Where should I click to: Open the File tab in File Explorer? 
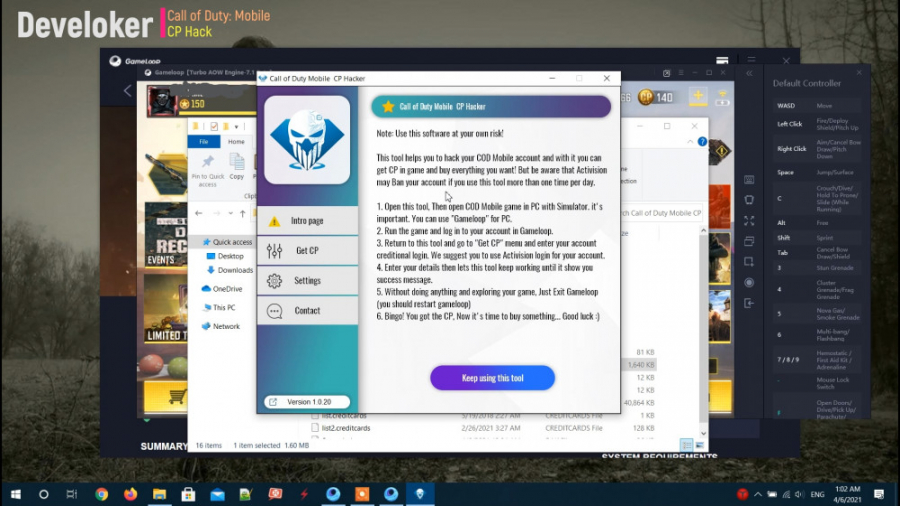tap(203, 142)
